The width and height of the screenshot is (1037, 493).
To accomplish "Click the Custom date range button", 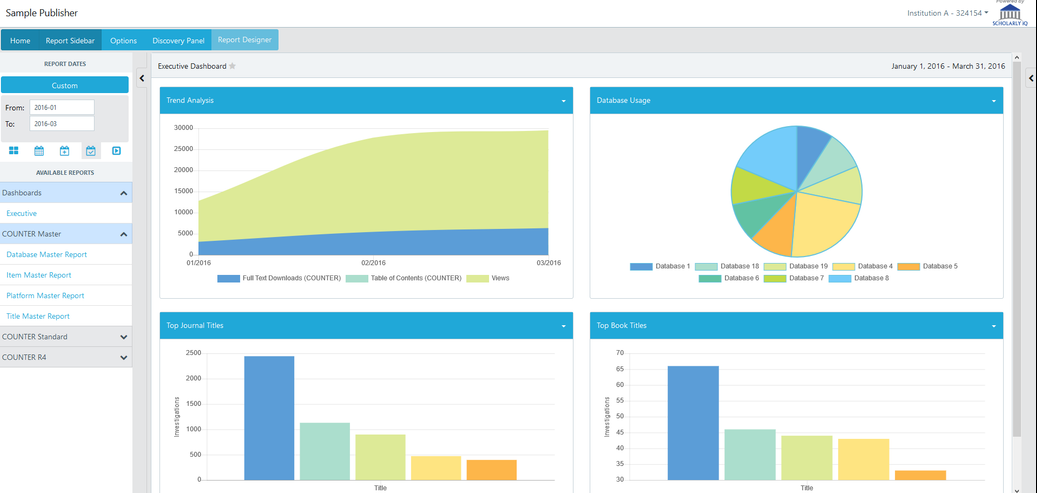I will coord(65,85).
